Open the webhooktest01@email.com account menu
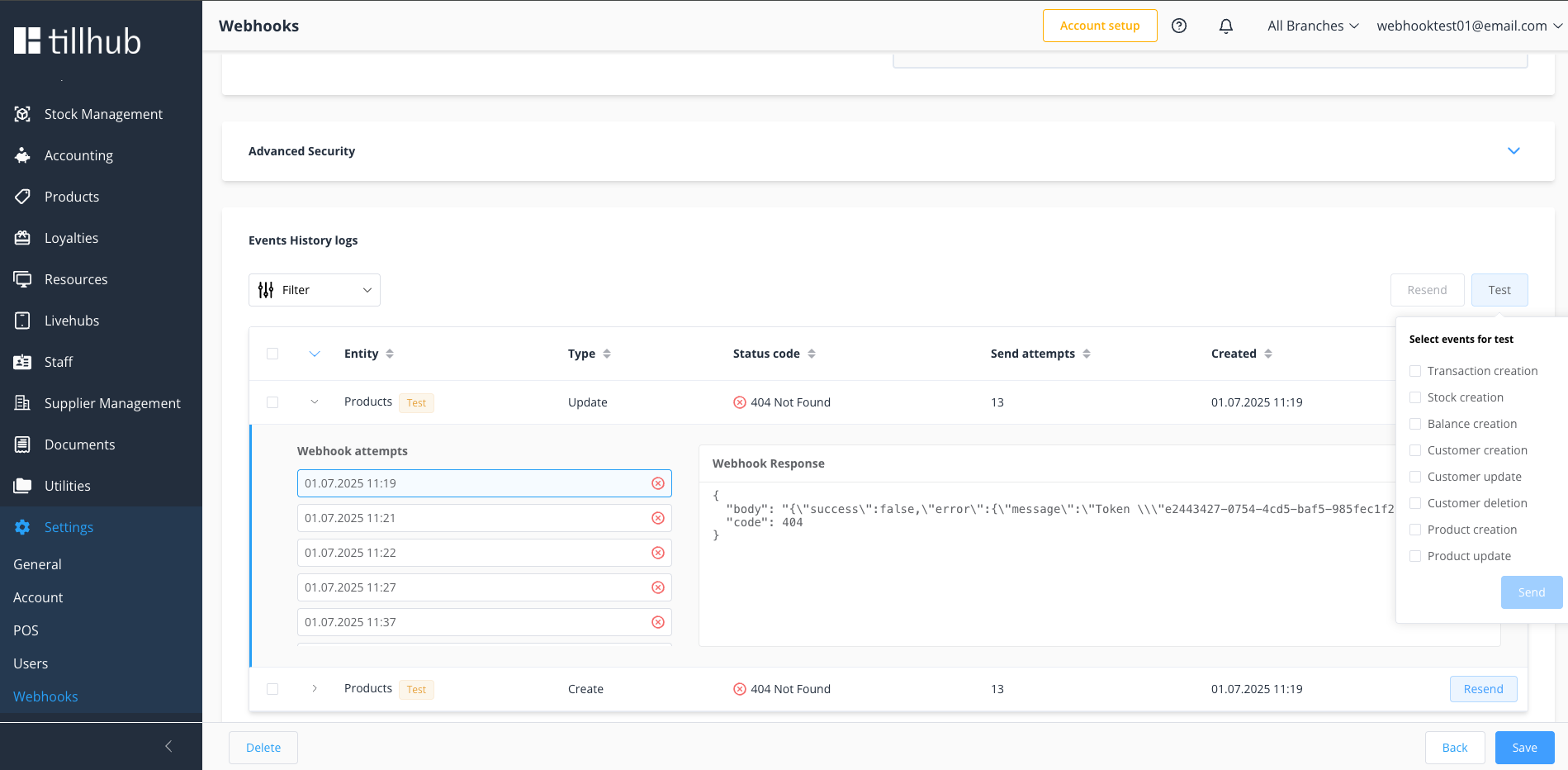1568x770 pixels. pyautogui.click(x=1470, y=26)
